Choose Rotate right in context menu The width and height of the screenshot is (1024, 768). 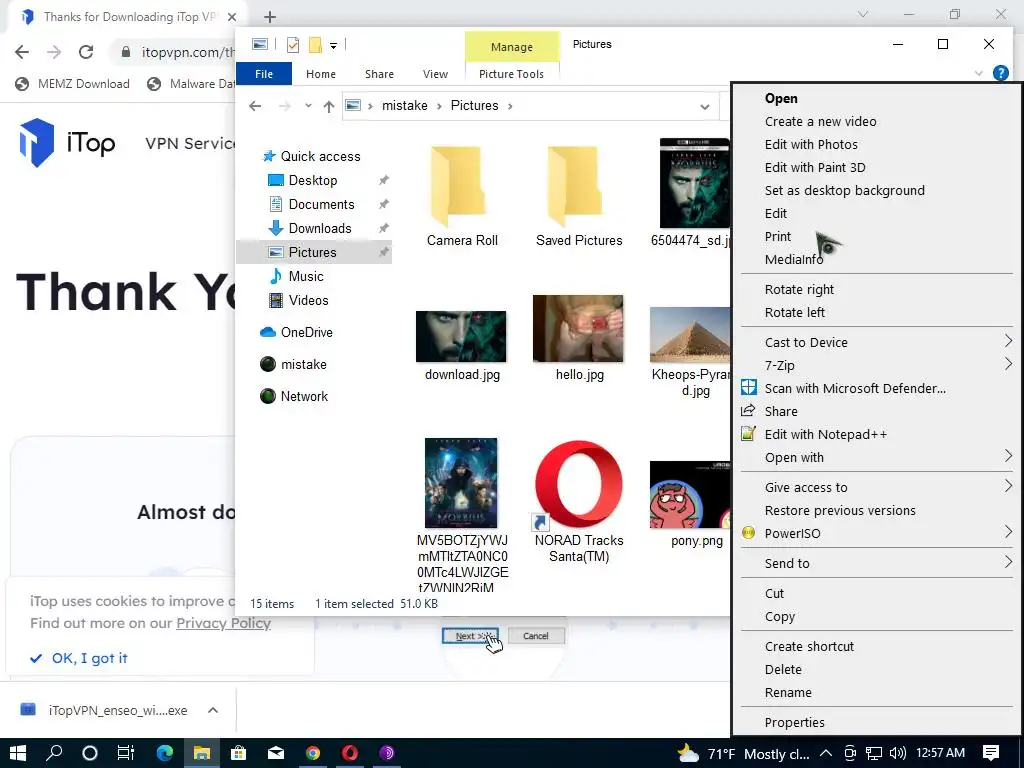tap(799, 289)
